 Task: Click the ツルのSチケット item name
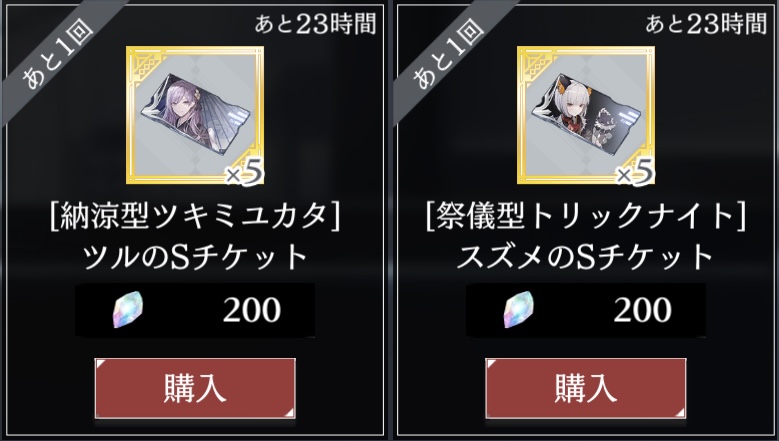click(195, 257)
